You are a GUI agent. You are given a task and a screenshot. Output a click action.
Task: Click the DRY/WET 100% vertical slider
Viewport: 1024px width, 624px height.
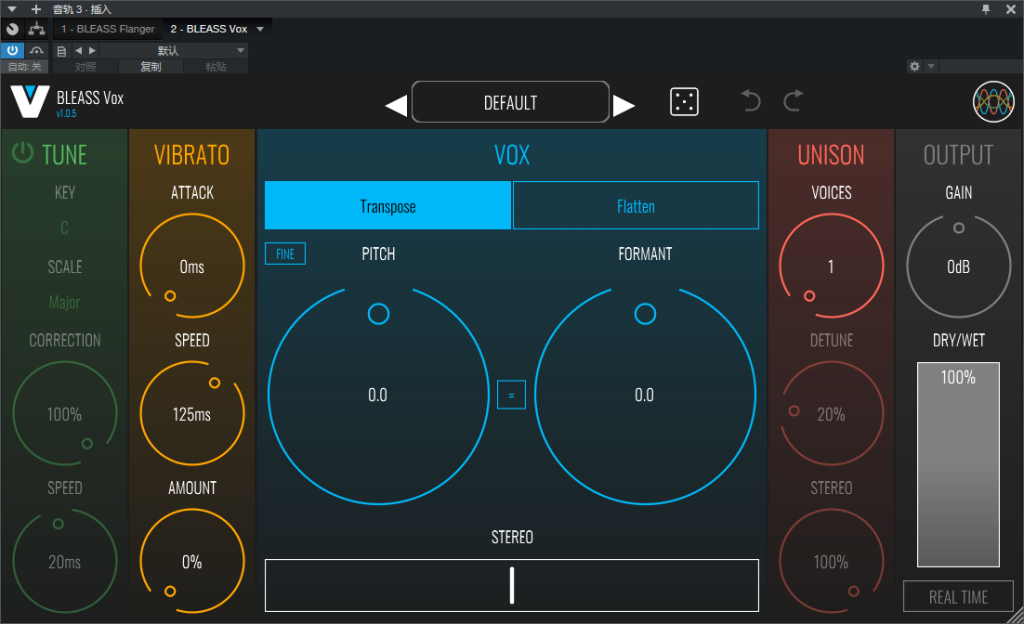pos(958,465)
